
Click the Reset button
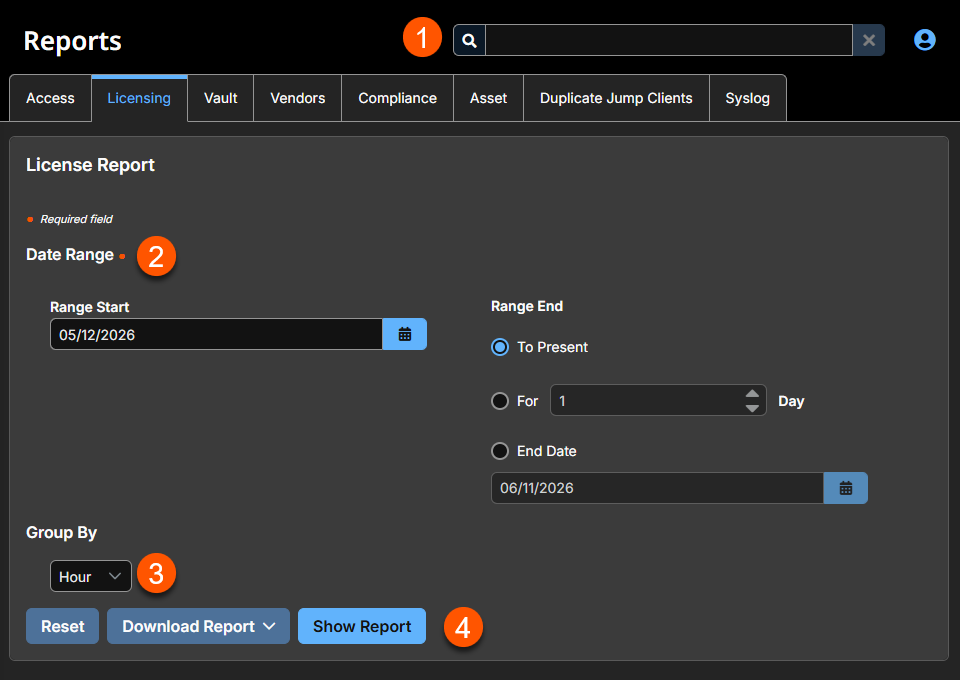point(62,626)
